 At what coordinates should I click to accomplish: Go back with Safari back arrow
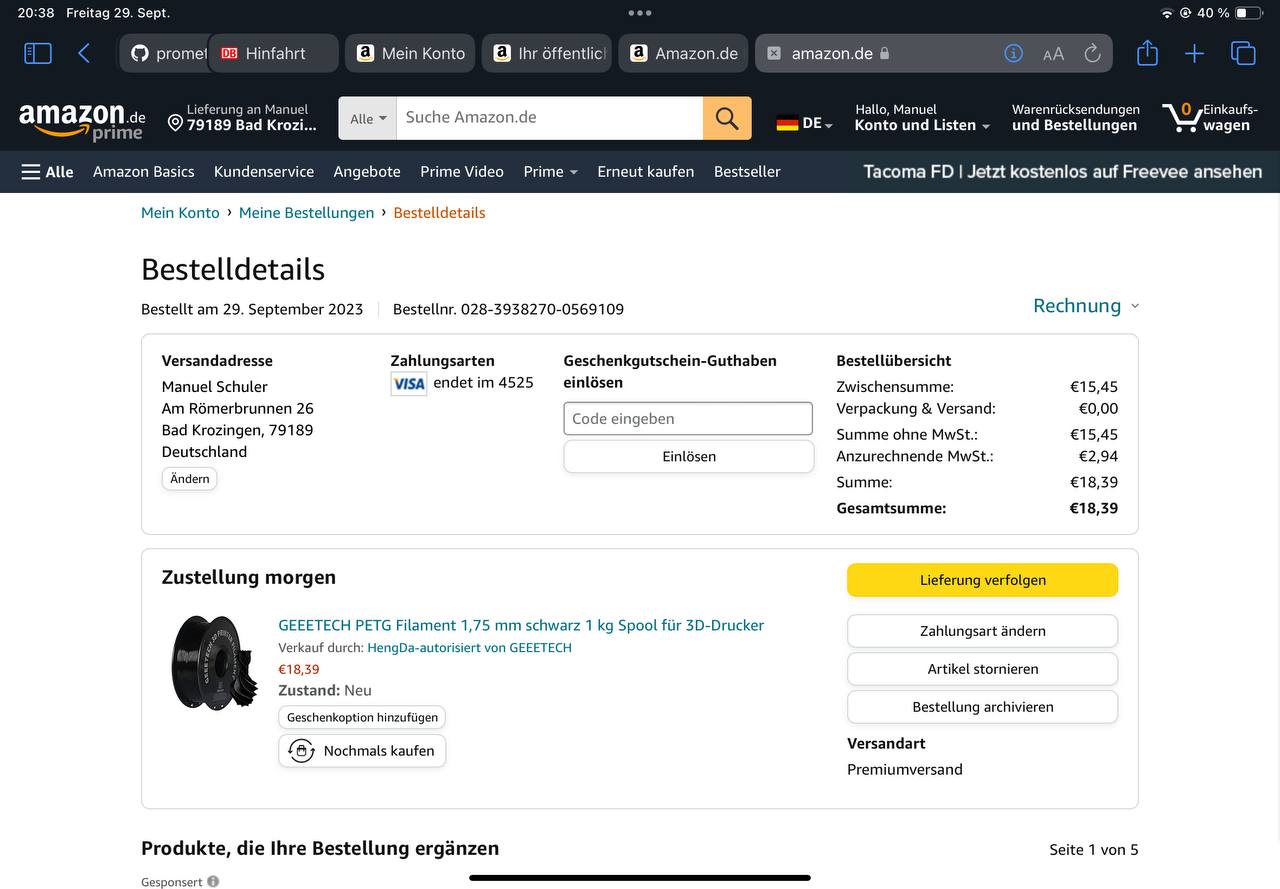click(x=84, y=53)
